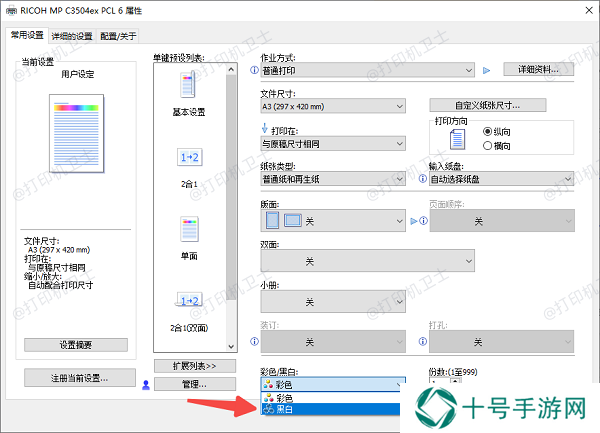Open 纸张类型 普通纸和再生纸 dropdown
The height and width of the screenshot is (433, 600).
point(333,179)
